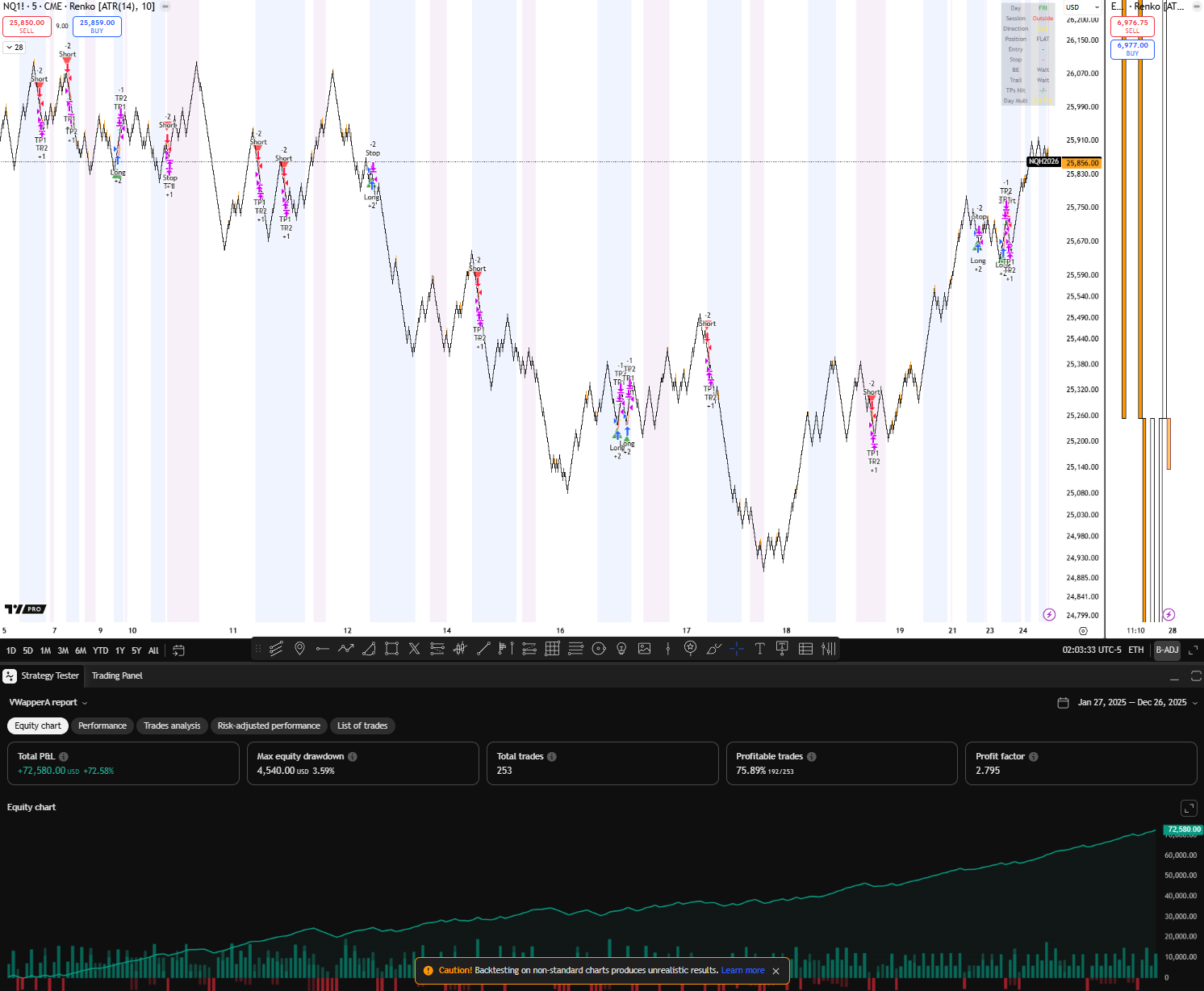1204x991 pixels.
Task: Click the Strategy Tester robot icon
Action: (9, 675)
